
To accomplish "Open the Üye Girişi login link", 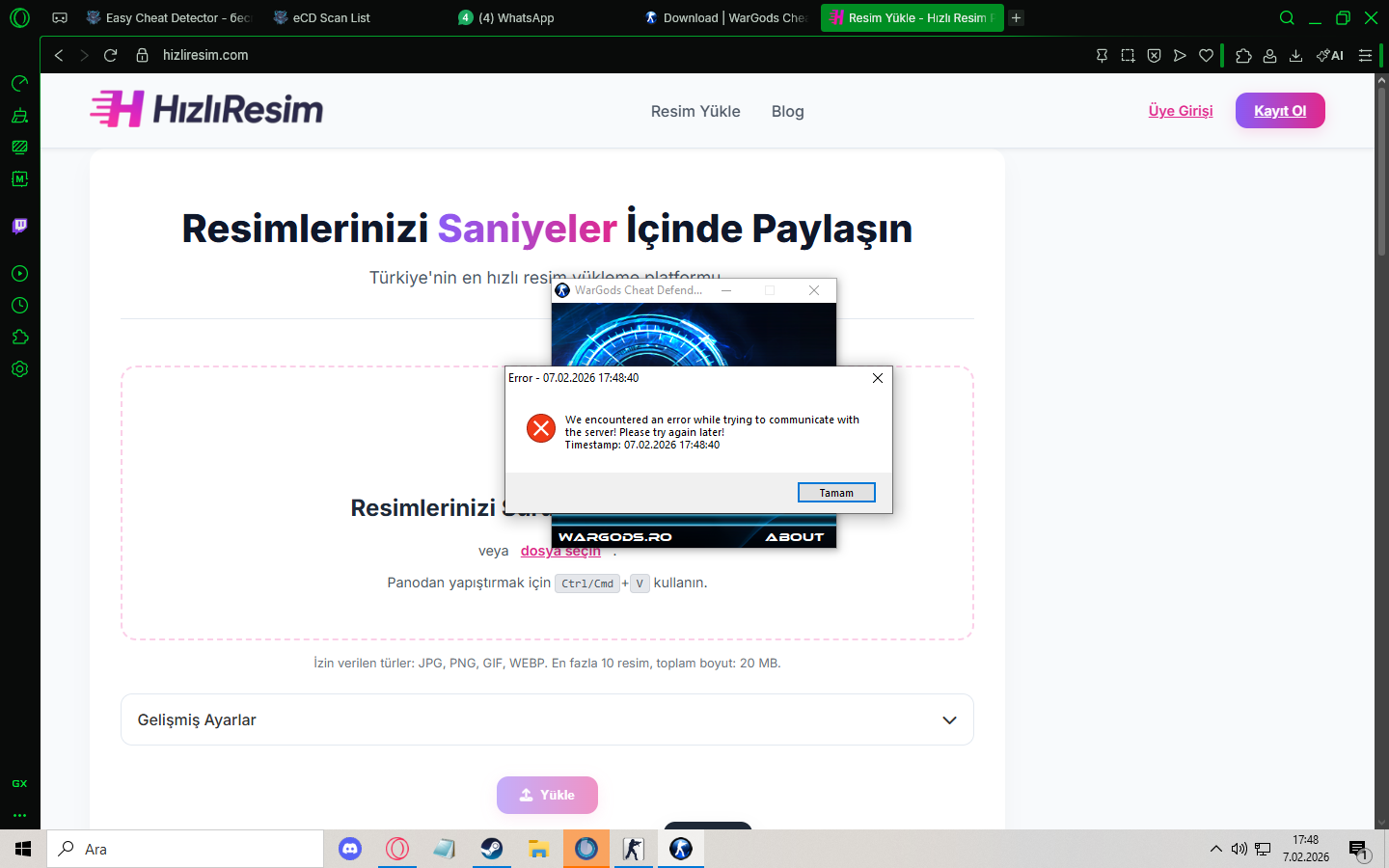I will (1181, 111).
